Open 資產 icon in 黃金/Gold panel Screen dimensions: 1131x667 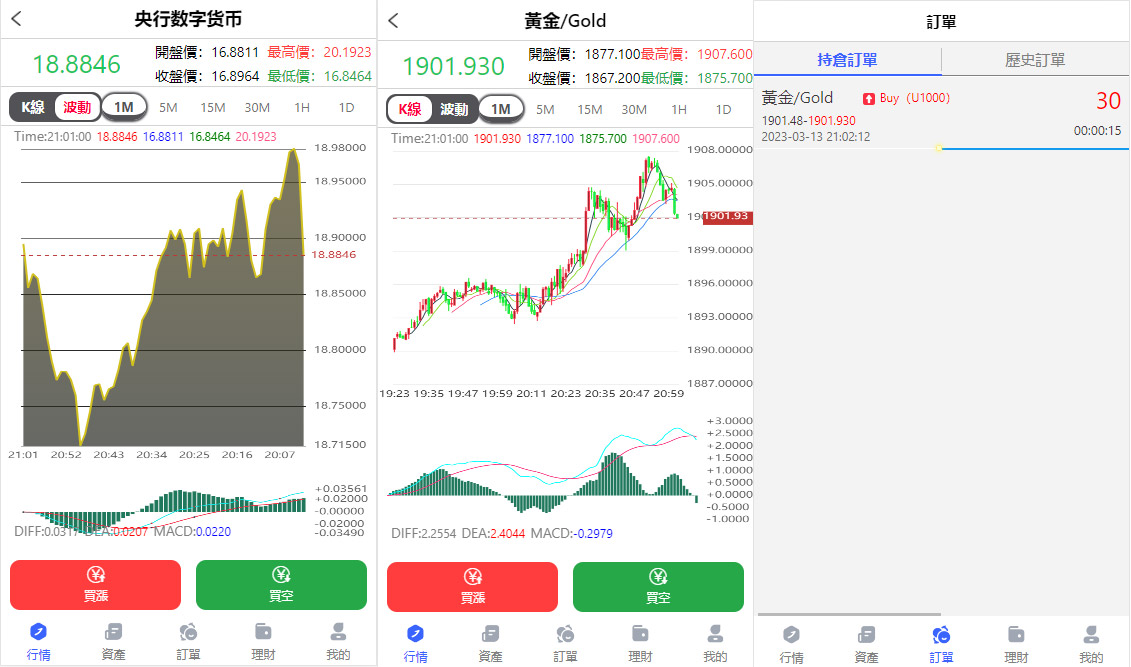click(x=490, y=634)
